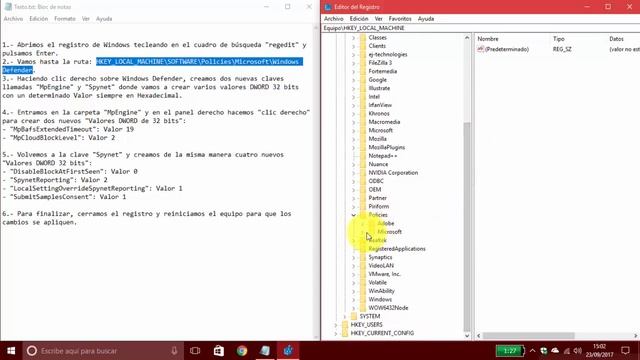Open Notepad's Edición menu

click(x=38, y=19)
